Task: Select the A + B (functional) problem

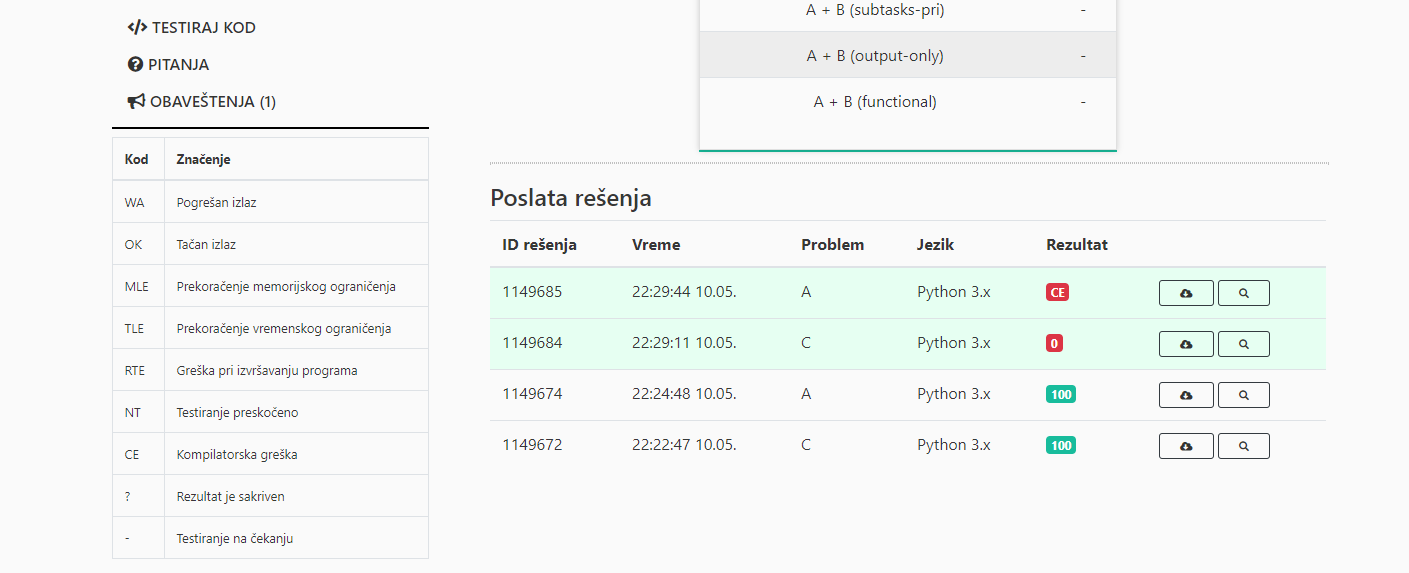Action: [874, 102]
